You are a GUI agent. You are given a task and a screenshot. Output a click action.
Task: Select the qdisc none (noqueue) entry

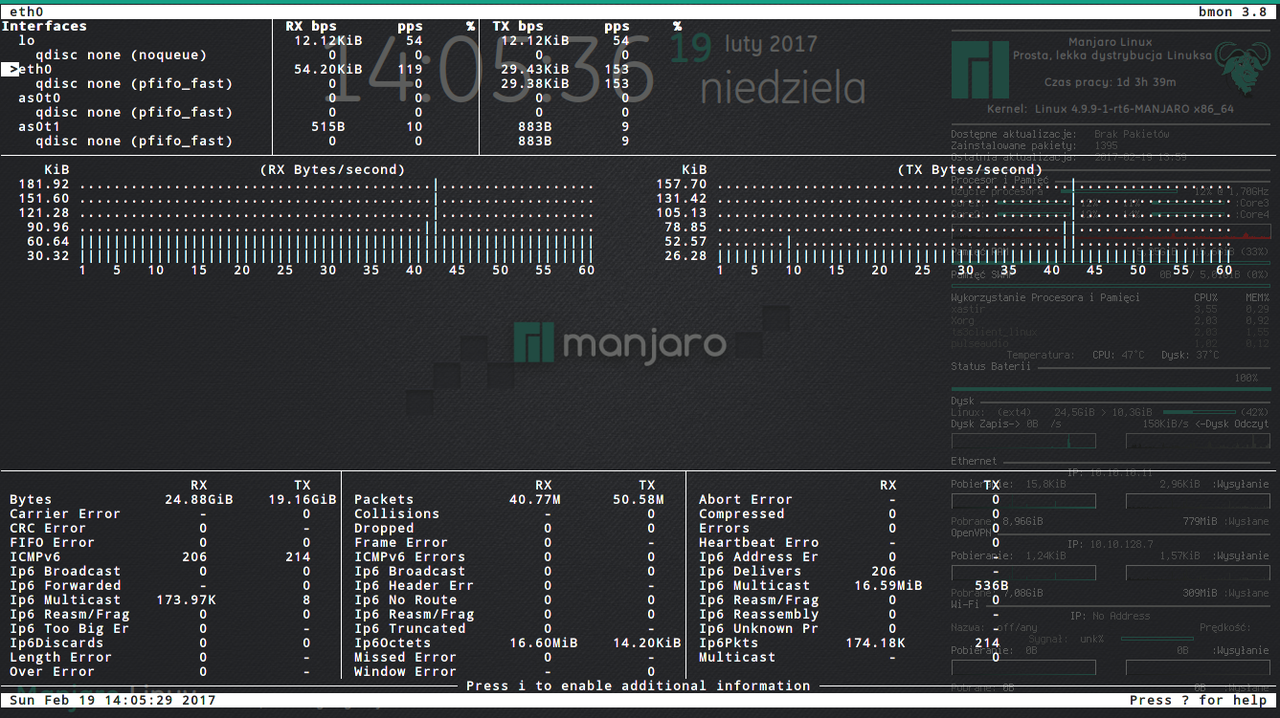(x=120, y=55)
